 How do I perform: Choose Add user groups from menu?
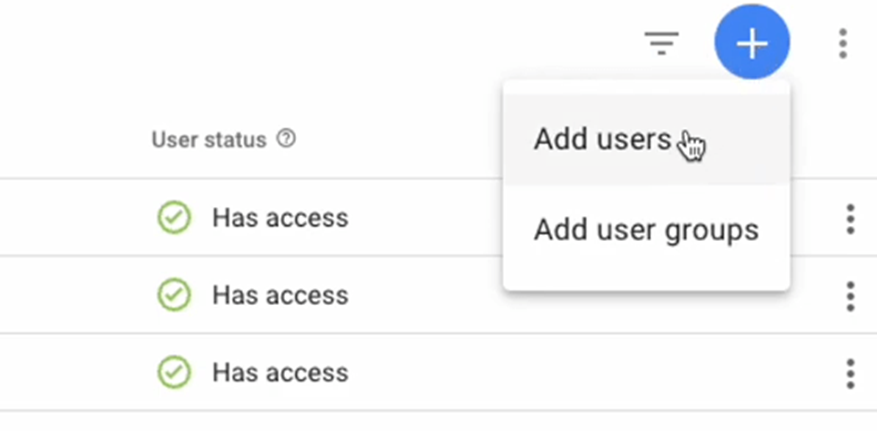pos(647,230)
